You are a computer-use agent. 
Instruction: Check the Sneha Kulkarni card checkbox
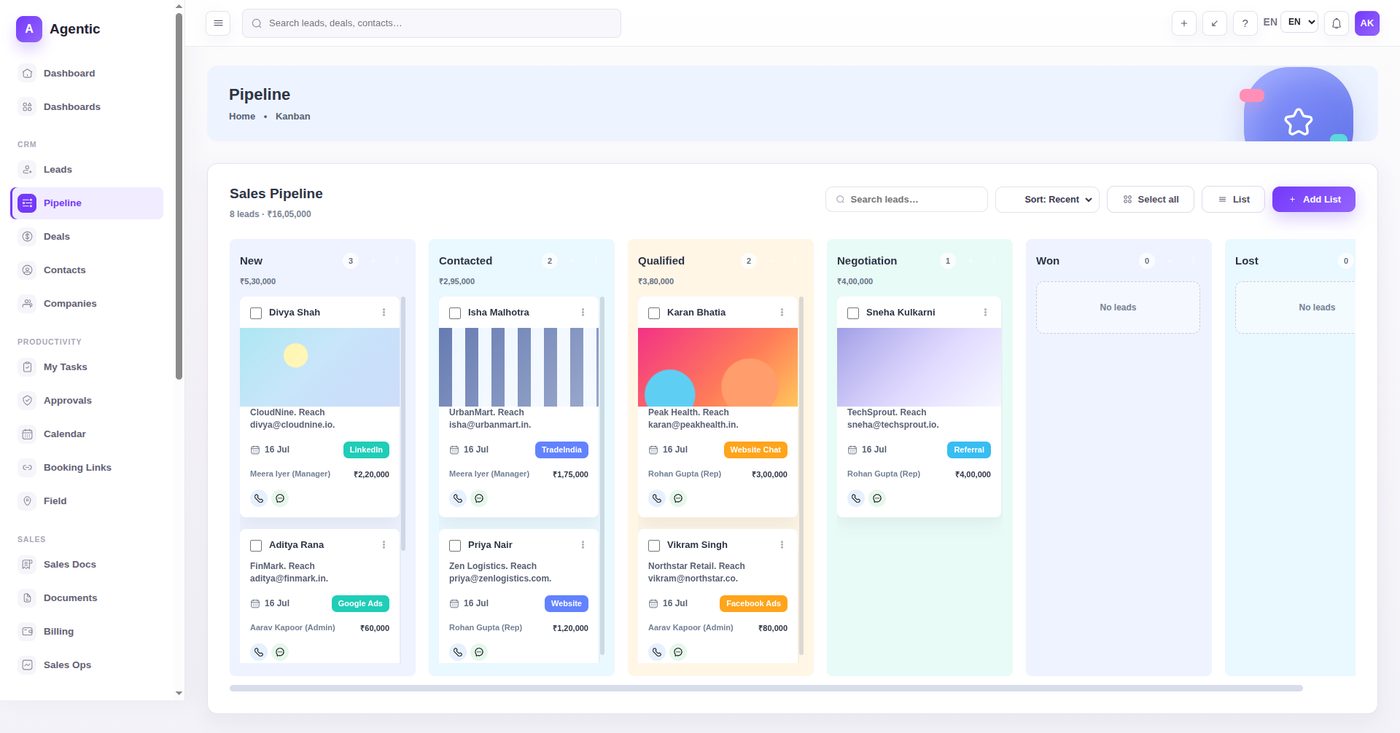pyautogui.click(x=853, y=313)
